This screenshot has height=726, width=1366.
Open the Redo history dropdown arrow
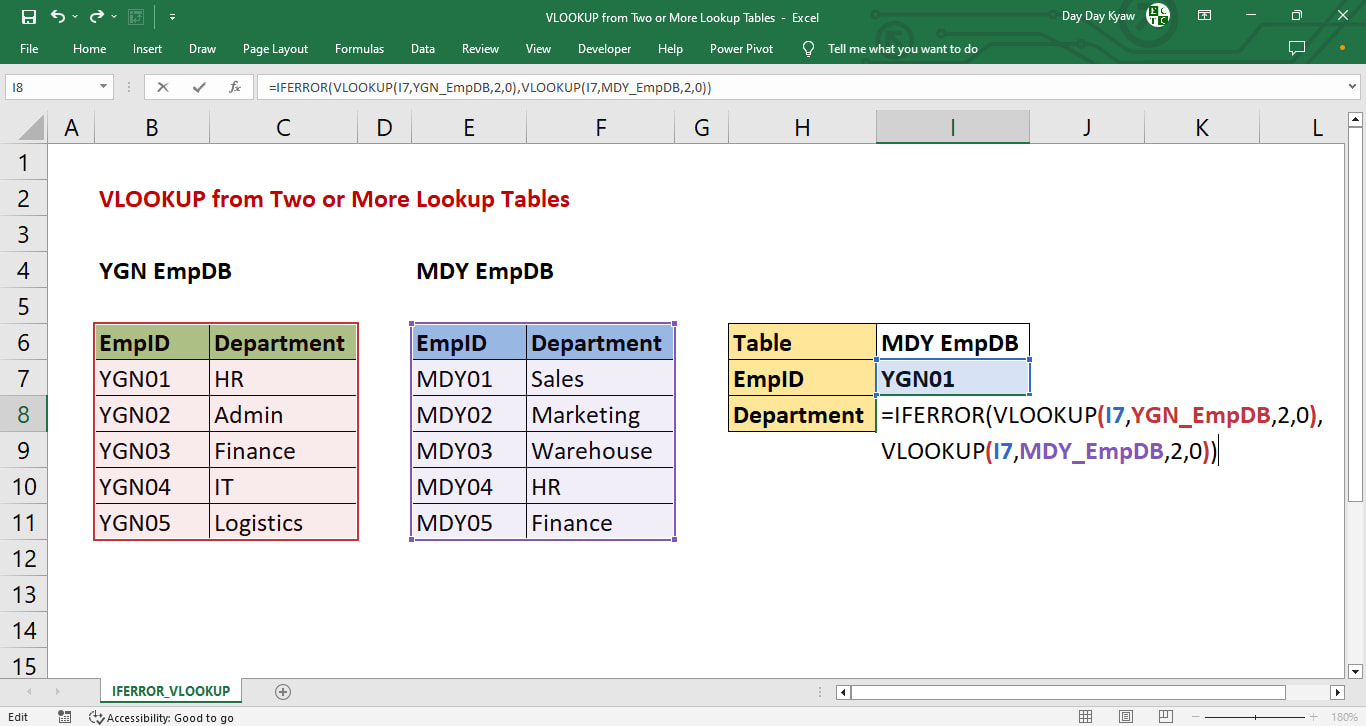[x=115, y=17]
